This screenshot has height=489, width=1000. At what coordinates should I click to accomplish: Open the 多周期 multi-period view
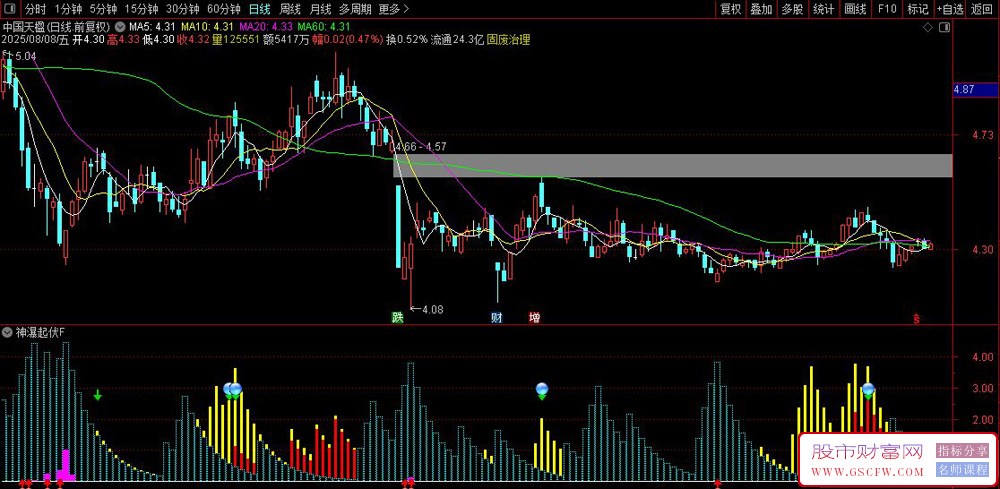pyautogui.click(x=355, y=9)
